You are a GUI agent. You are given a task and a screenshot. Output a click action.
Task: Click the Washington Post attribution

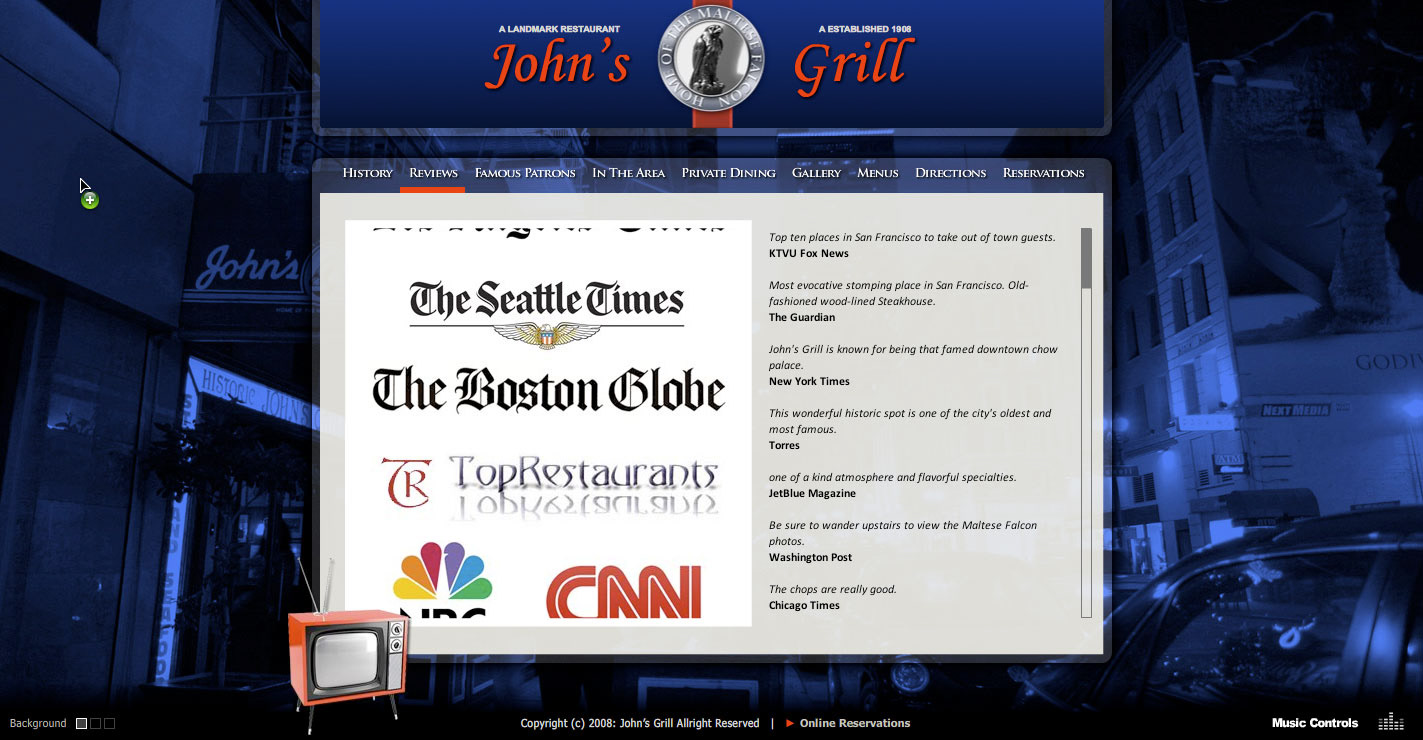[810, 557]
